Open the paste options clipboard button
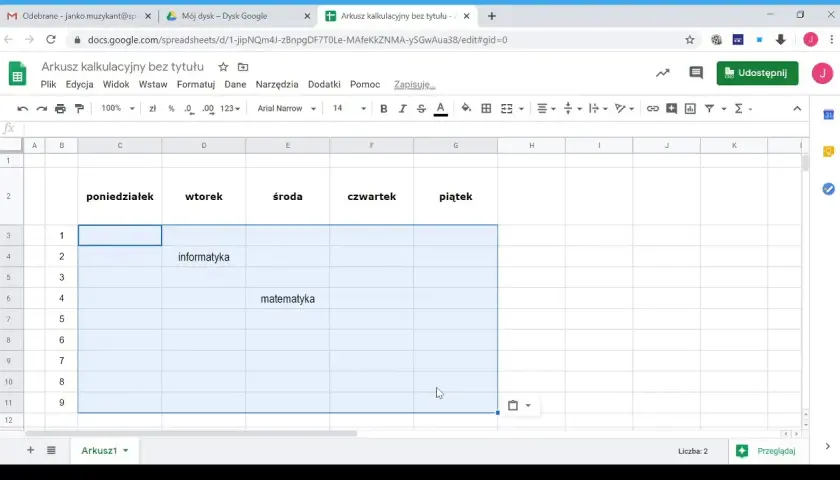The image size is (840, 480). click(519, 406)
